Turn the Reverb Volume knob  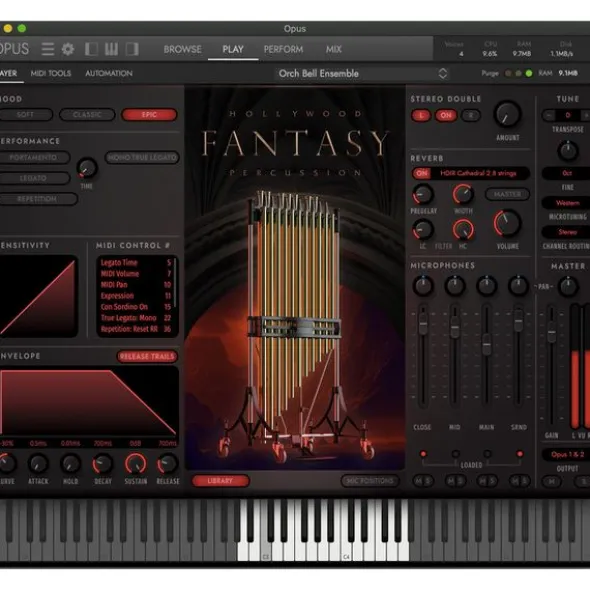(x=507, y=223)
